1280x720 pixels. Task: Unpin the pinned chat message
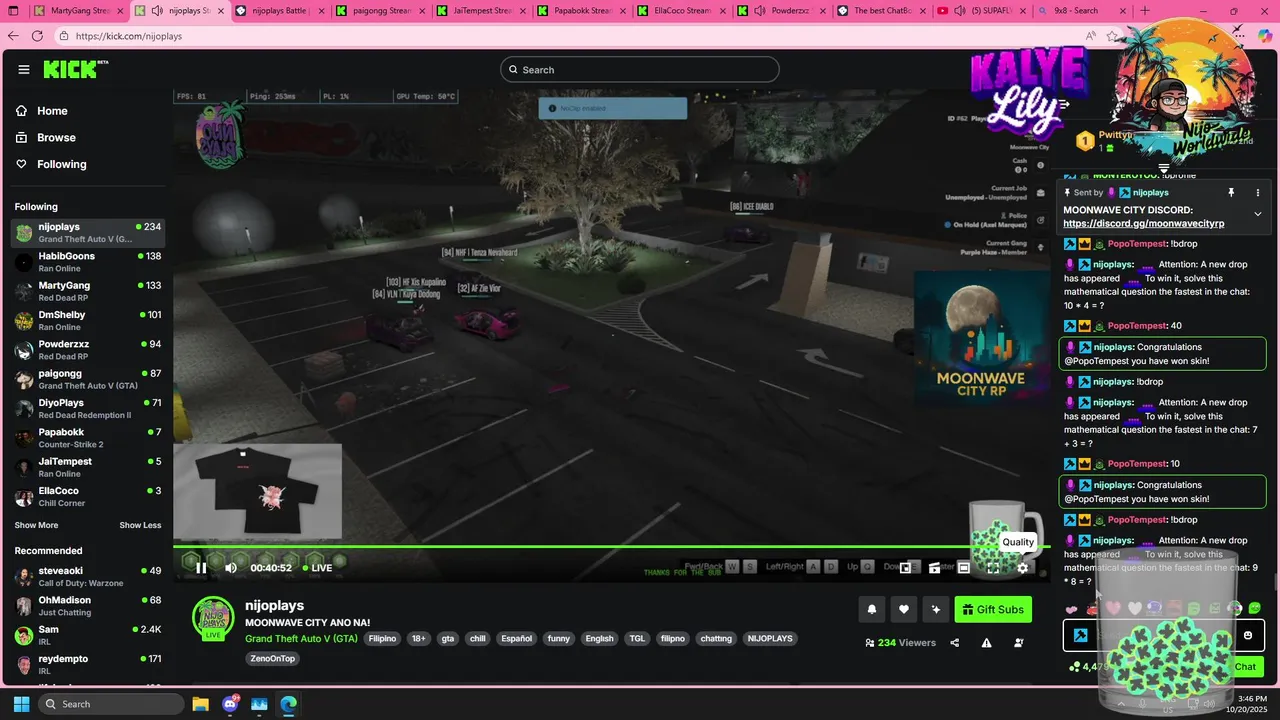tap(1231, 192)
